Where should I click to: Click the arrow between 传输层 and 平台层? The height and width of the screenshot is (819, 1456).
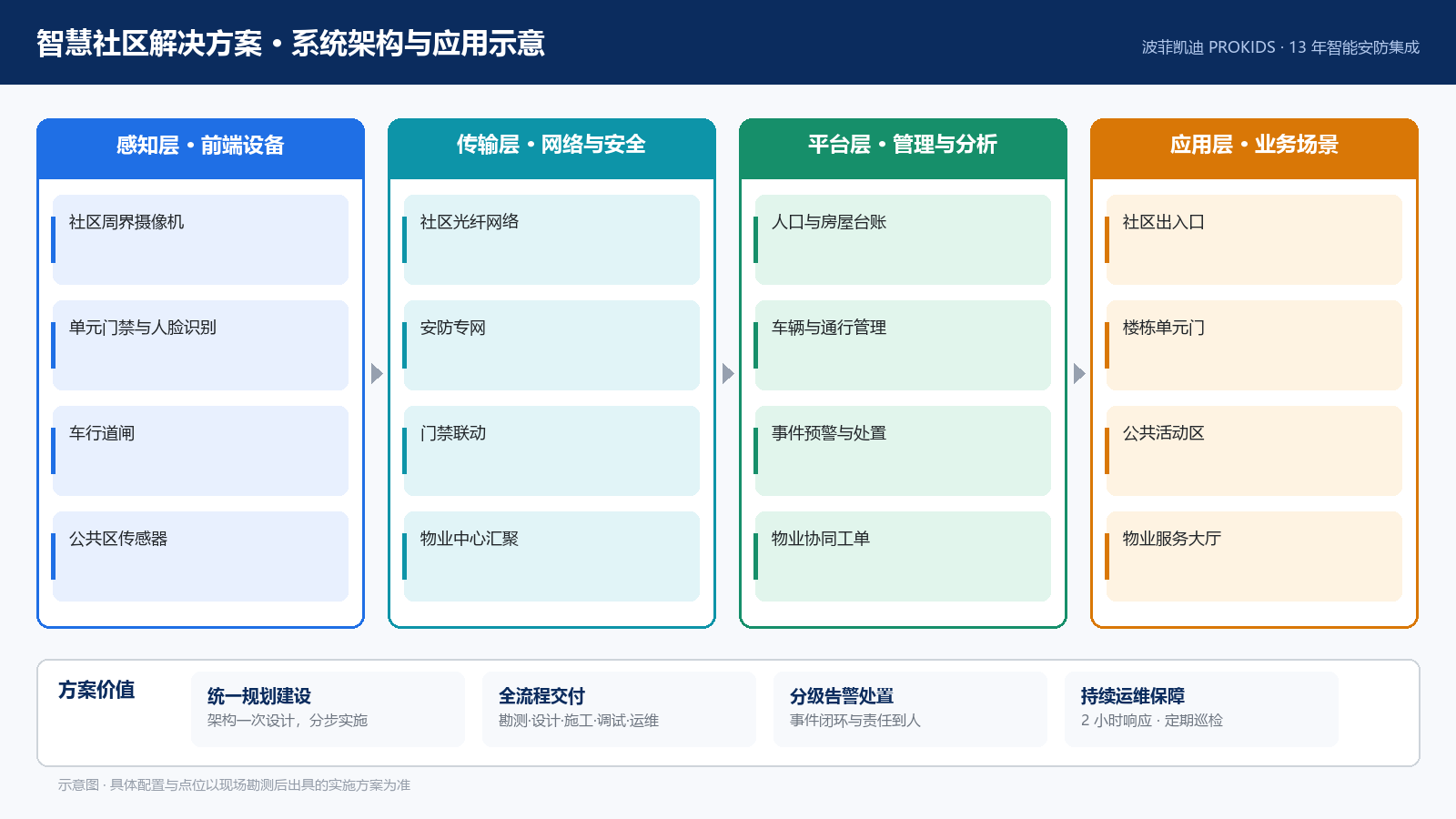tap(728, 373)
